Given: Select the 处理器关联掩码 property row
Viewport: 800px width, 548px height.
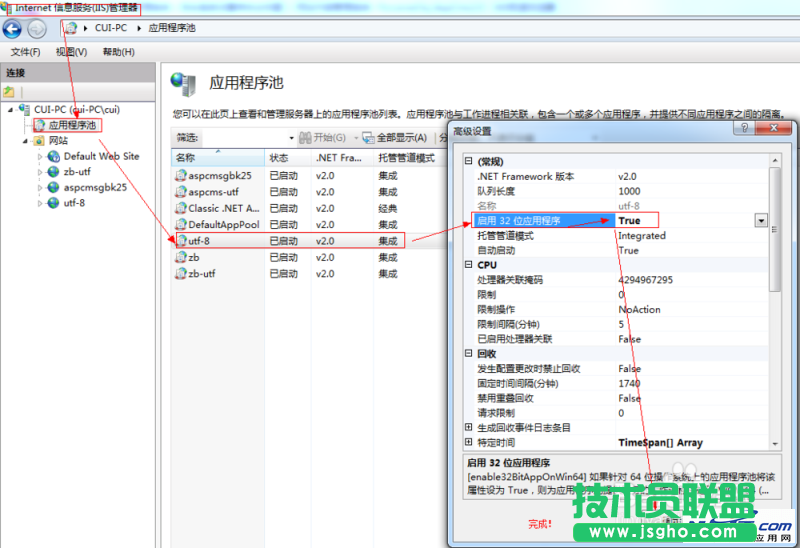Looking at the screenshot, I should point(621,280).
